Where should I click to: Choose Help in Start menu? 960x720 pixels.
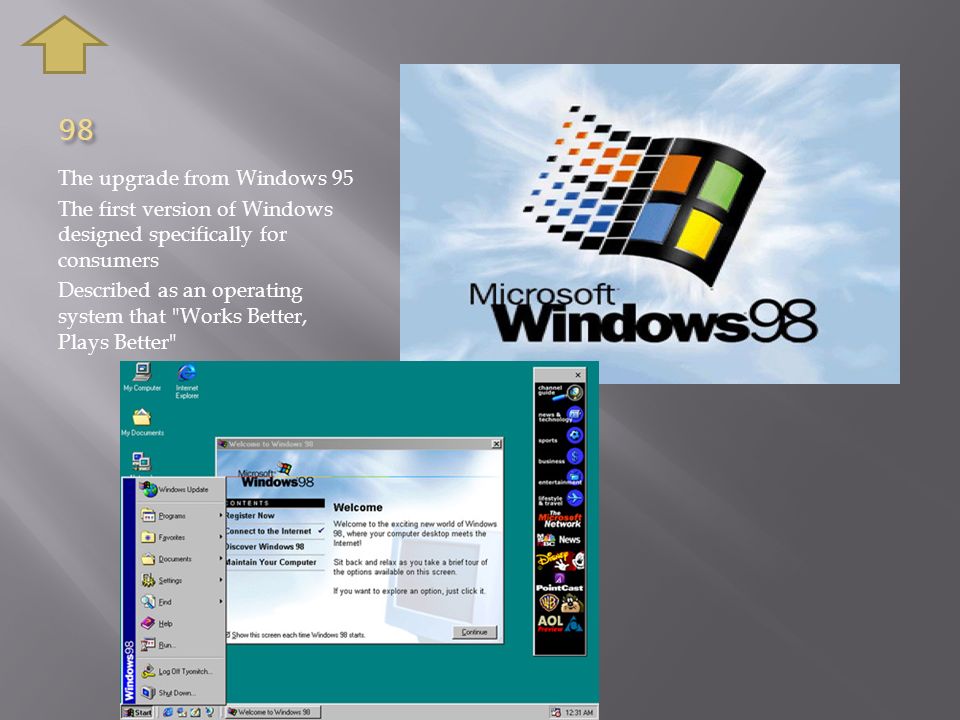181,623
